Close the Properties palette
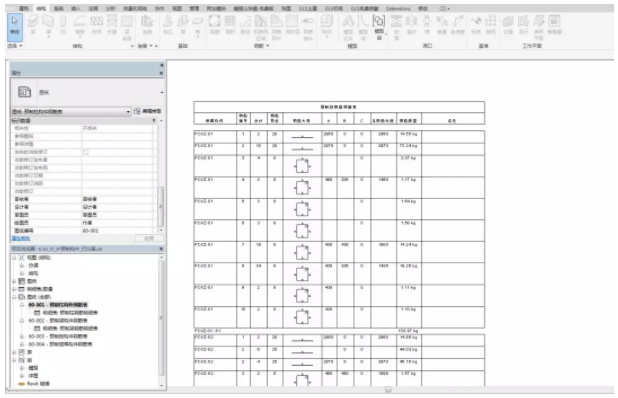Screen dimensions: 618x398 pos(161,73)
